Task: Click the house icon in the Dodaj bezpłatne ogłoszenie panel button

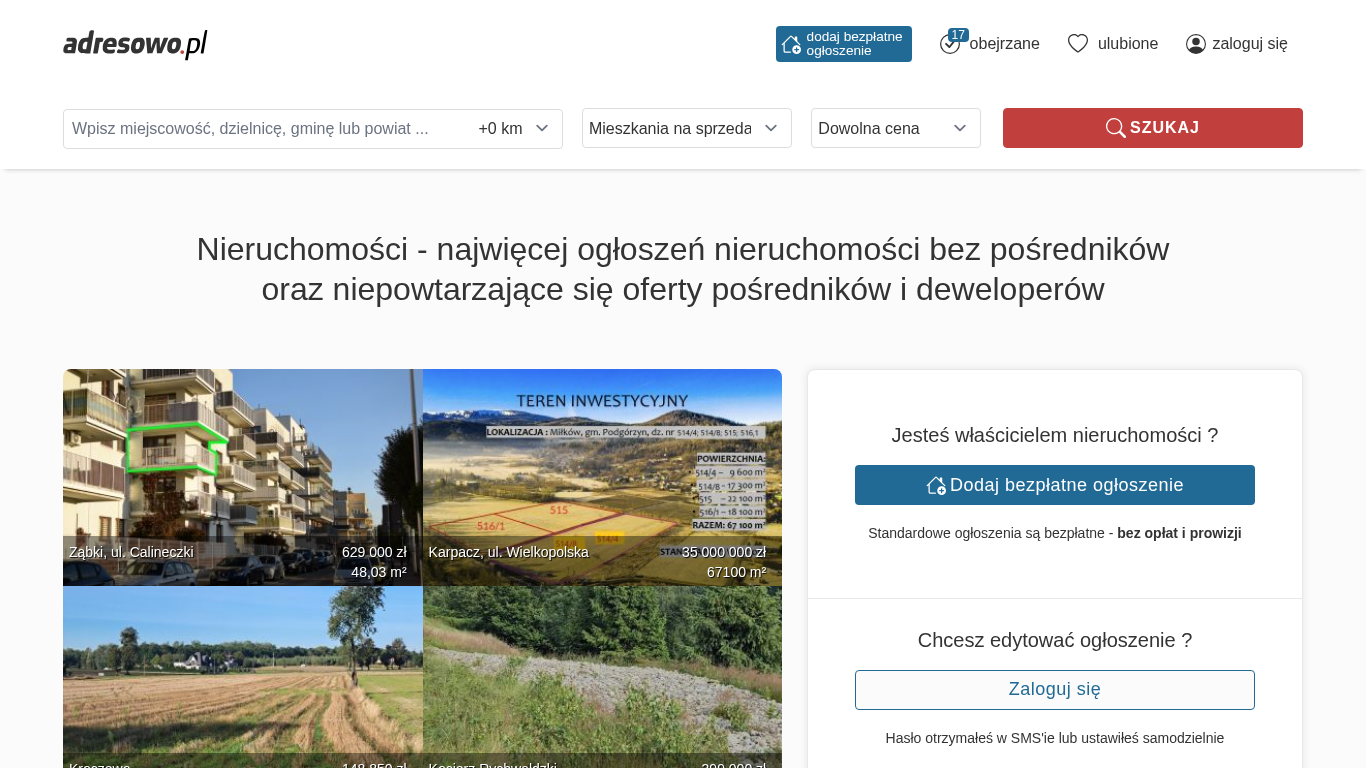Action: tap(936, 485)
